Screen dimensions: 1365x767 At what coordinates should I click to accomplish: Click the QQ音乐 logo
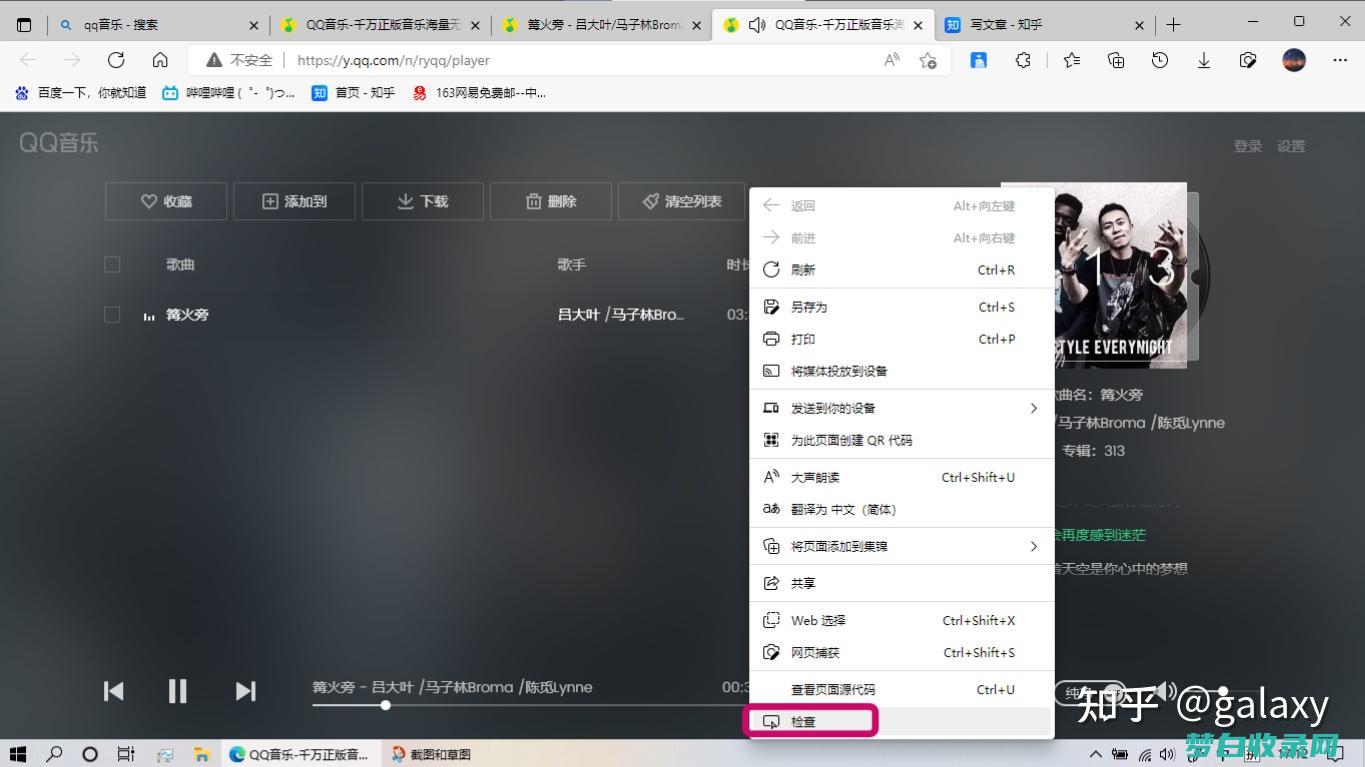click(59, 143)
